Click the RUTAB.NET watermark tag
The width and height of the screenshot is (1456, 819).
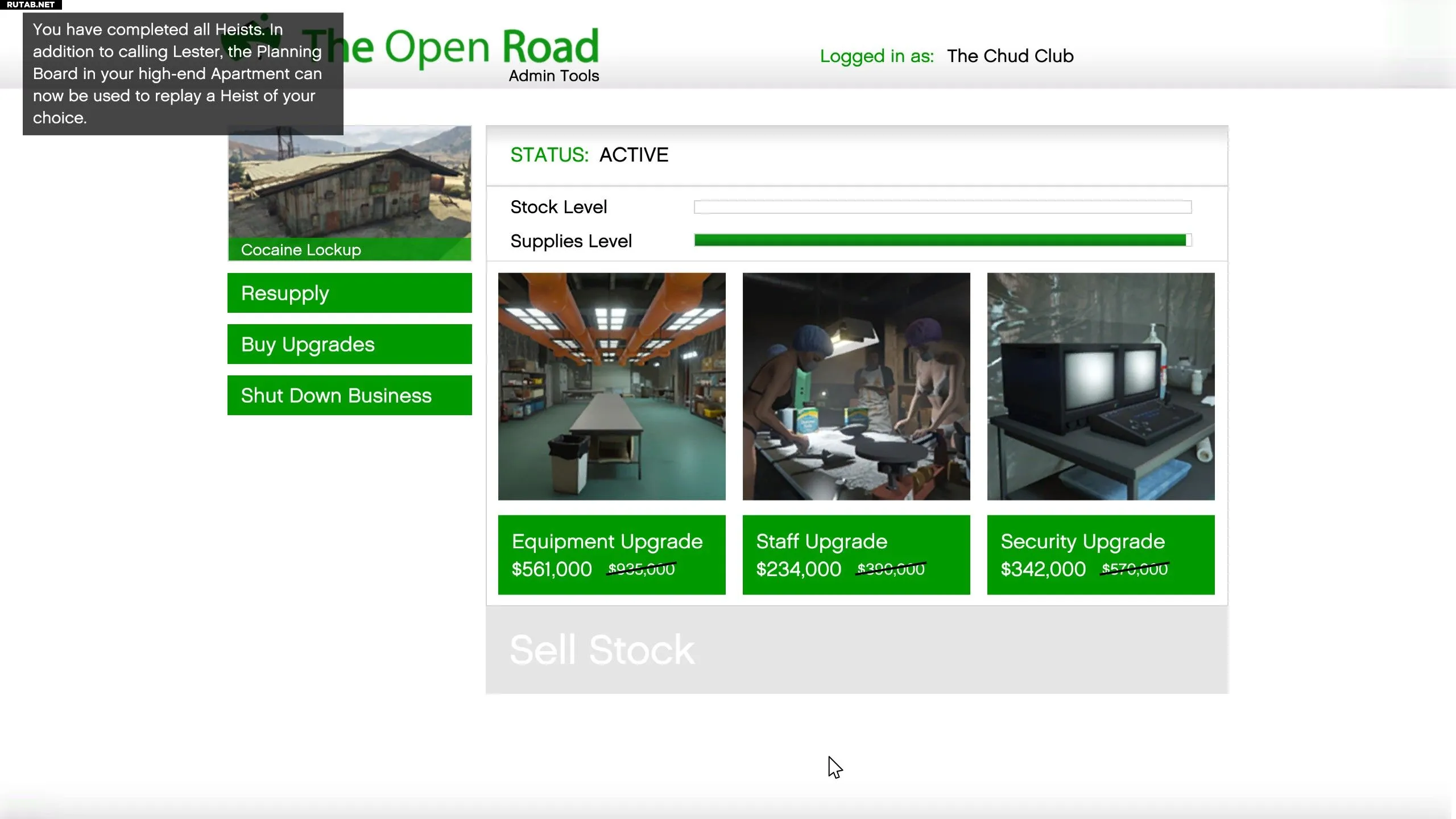coord(31,5)
